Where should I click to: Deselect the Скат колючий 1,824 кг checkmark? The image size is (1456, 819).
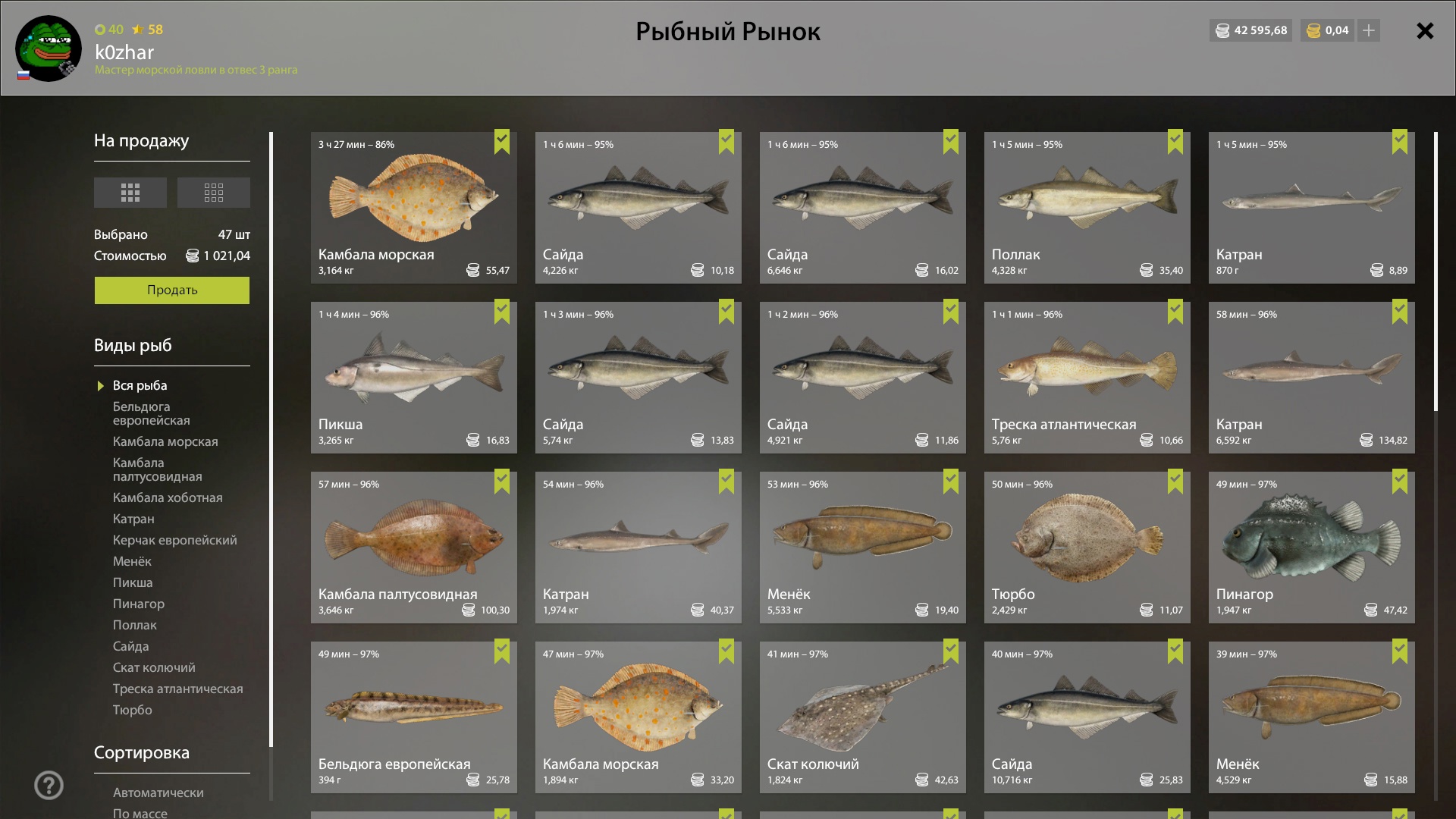(x=951, y=651)
